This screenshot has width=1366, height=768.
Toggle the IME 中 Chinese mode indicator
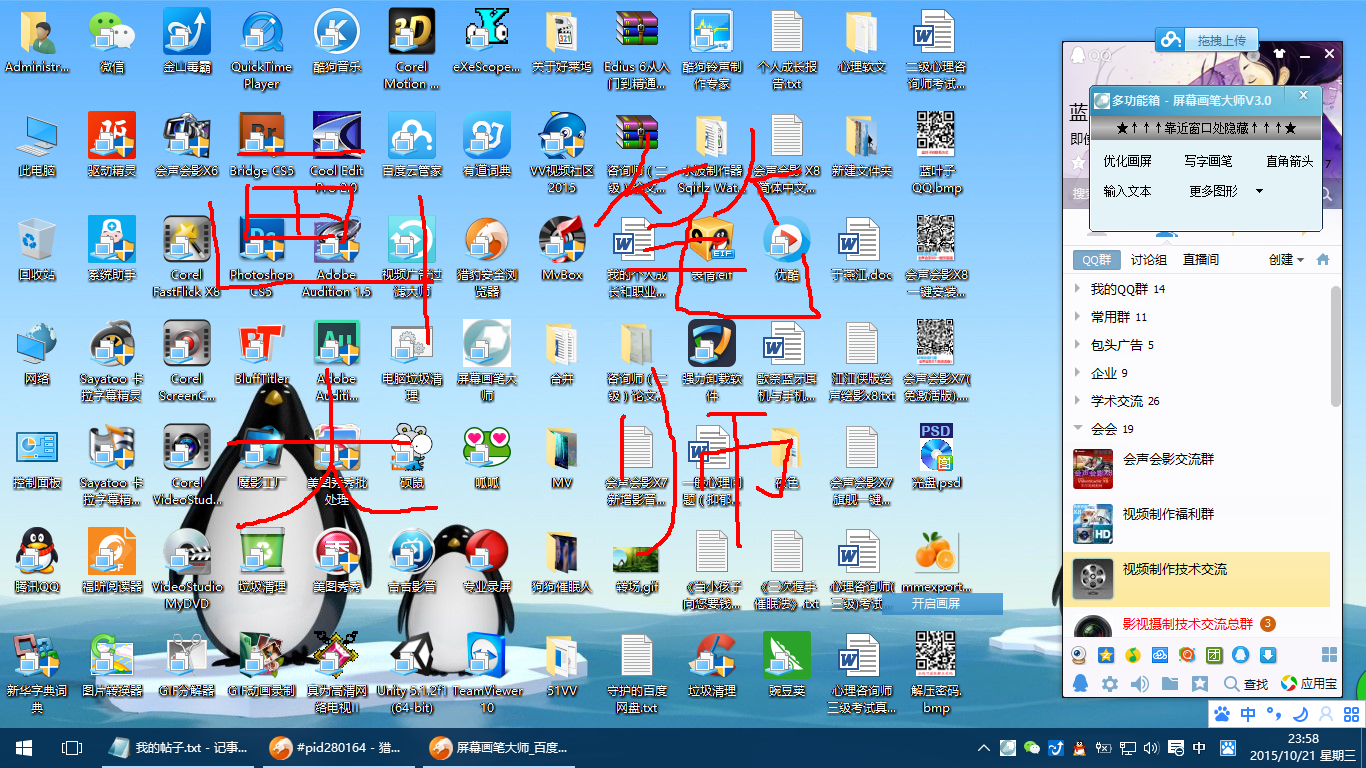[1248, 714]
